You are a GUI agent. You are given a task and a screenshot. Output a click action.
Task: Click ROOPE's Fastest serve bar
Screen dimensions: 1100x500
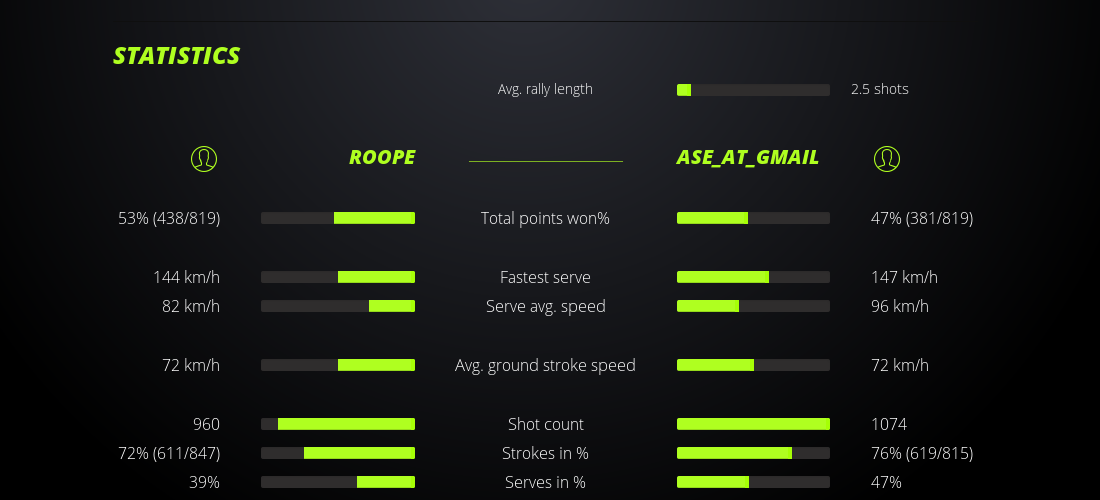pos(338,277)
